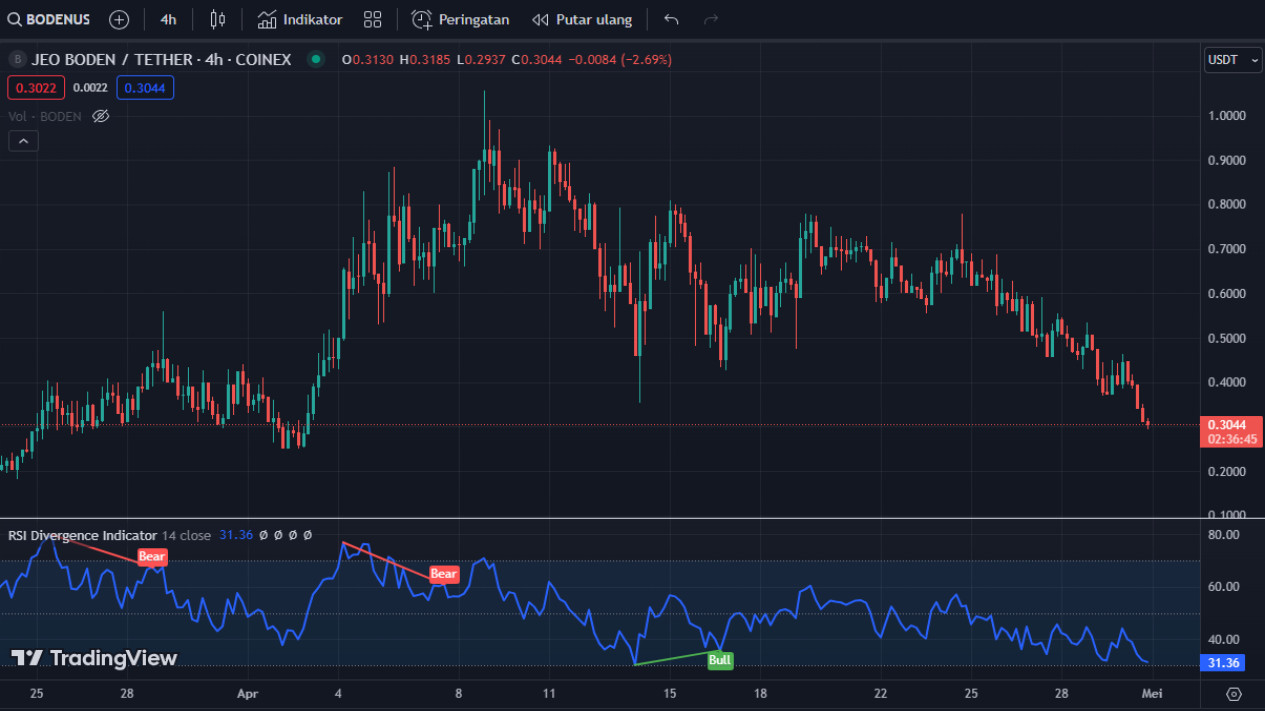Open the Indikator menu
The image size is (1265, 711).
click(x=300, y=19)
